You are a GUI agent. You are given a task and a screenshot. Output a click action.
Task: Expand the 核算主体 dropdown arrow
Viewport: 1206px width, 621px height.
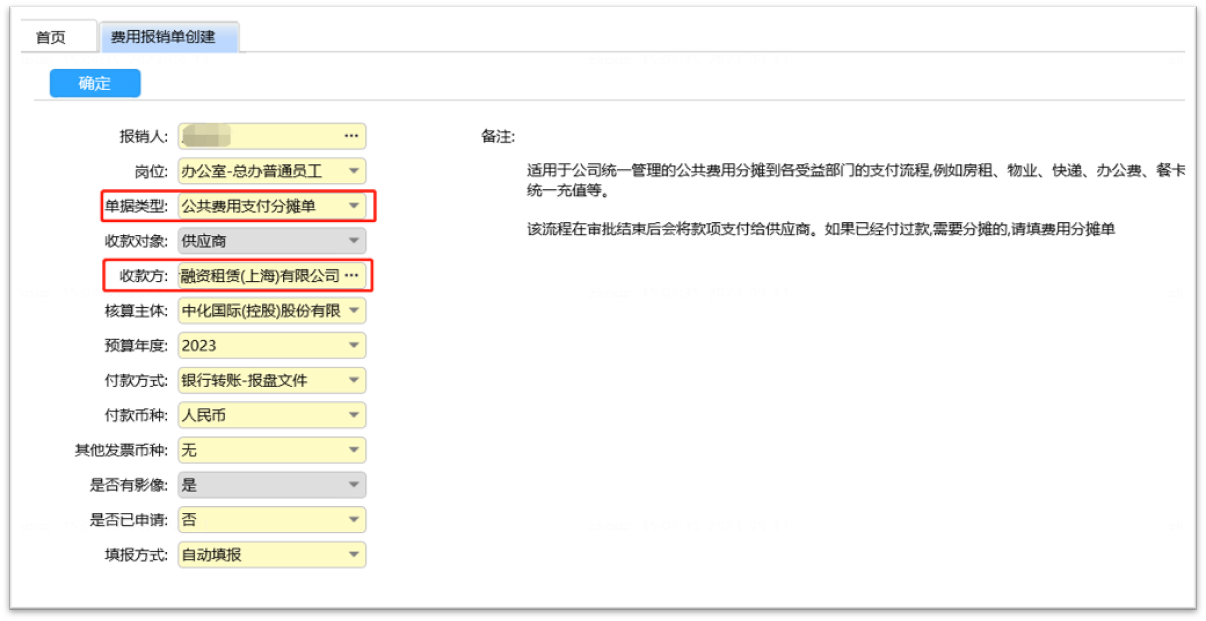(x=353, y=311)
